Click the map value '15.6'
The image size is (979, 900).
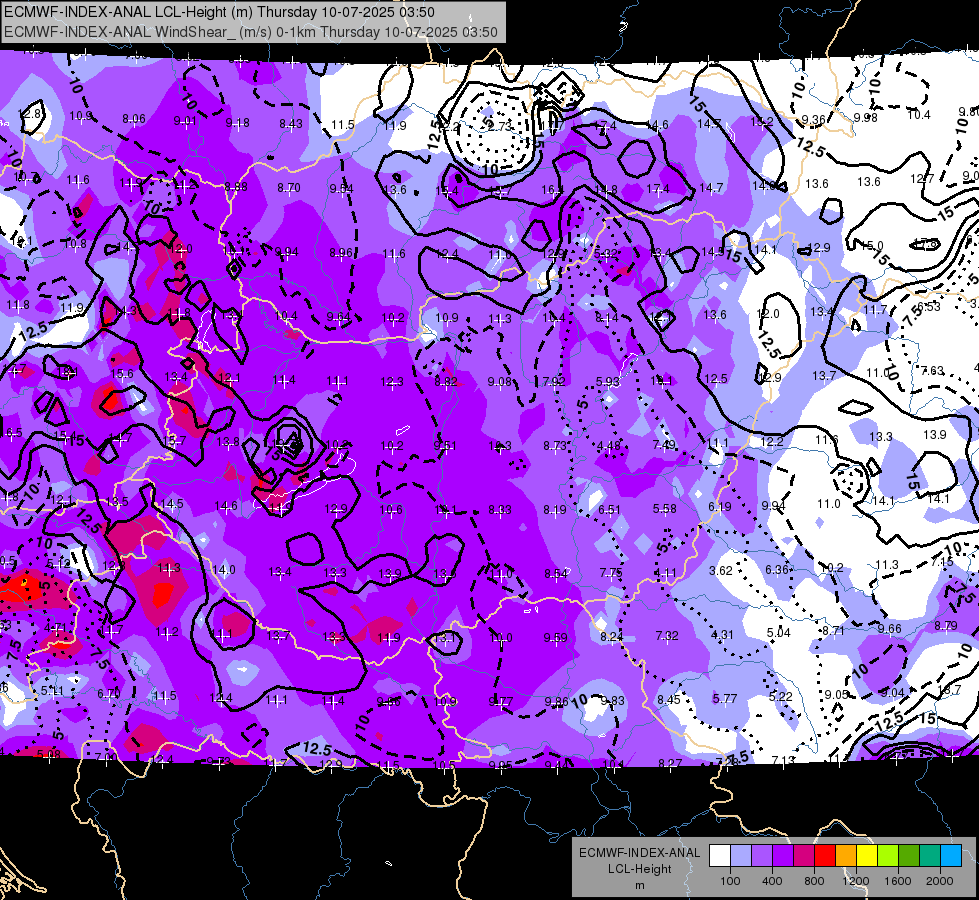click(x=122, y=373)
